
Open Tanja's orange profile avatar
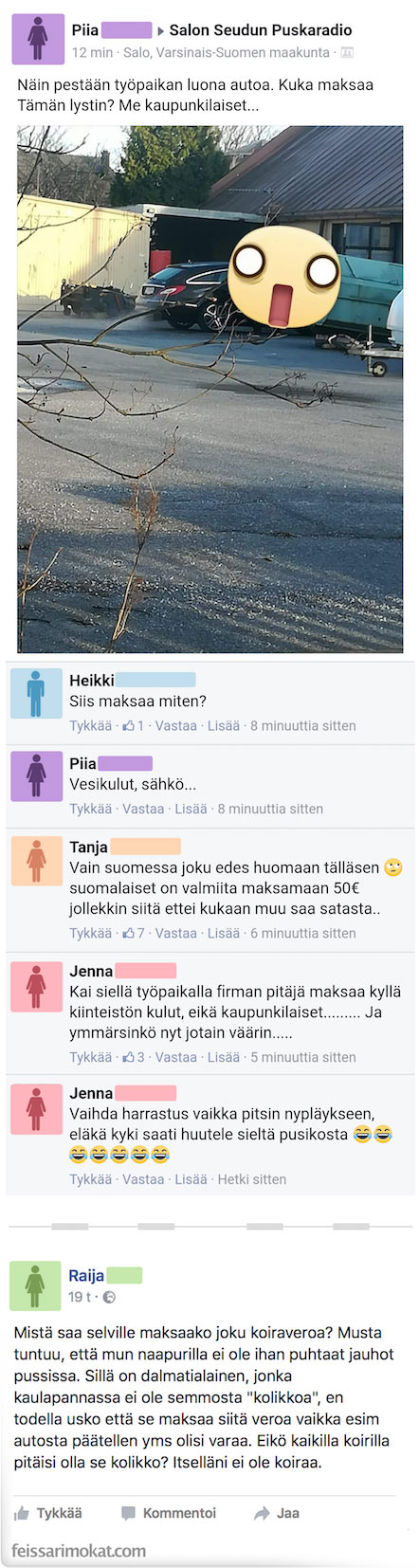pos(36,860)
